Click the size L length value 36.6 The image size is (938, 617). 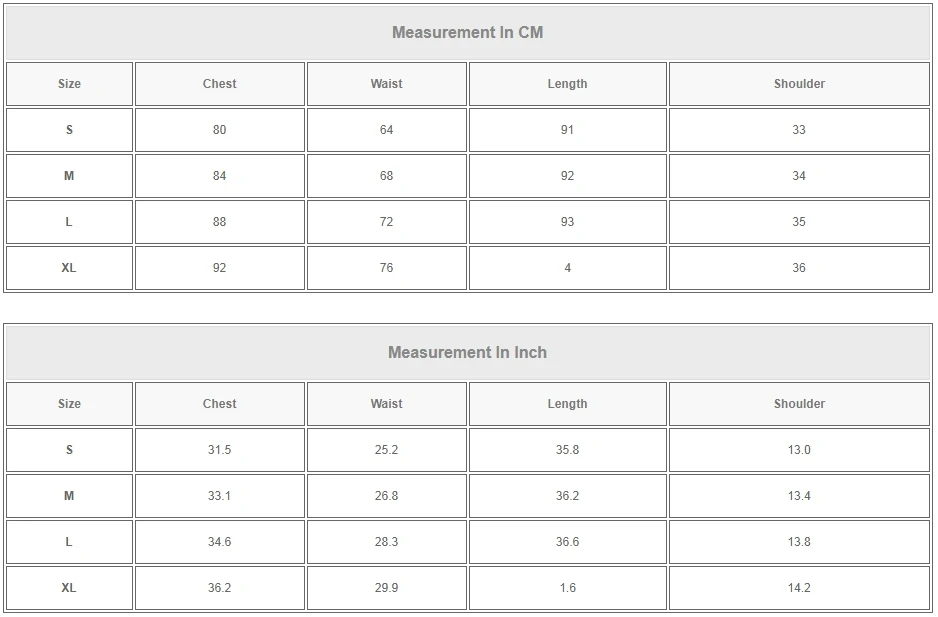(567, 542)
